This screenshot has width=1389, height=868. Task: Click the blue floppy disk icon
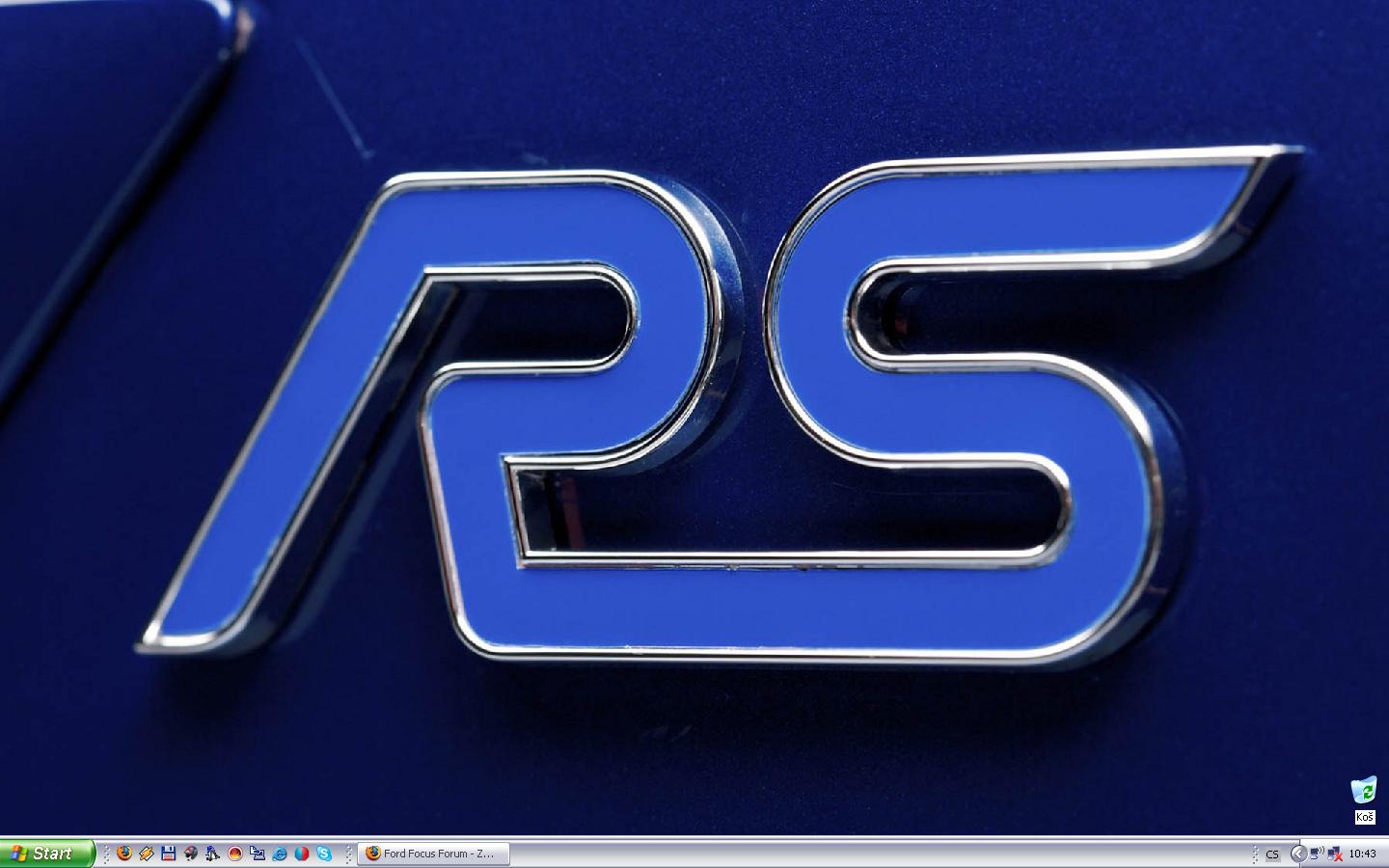coord(169,854)
